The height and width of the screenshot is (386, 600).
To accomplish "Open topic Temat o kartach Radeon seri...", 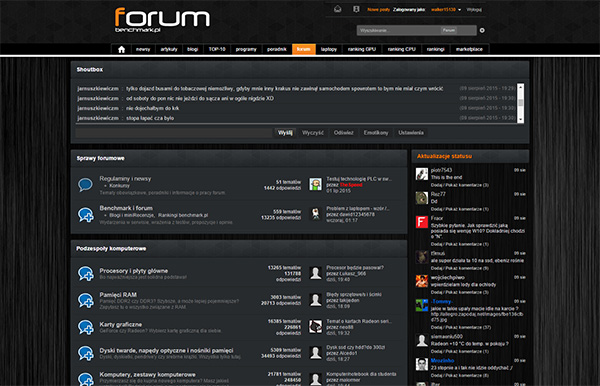I will [x=359, y=321].
